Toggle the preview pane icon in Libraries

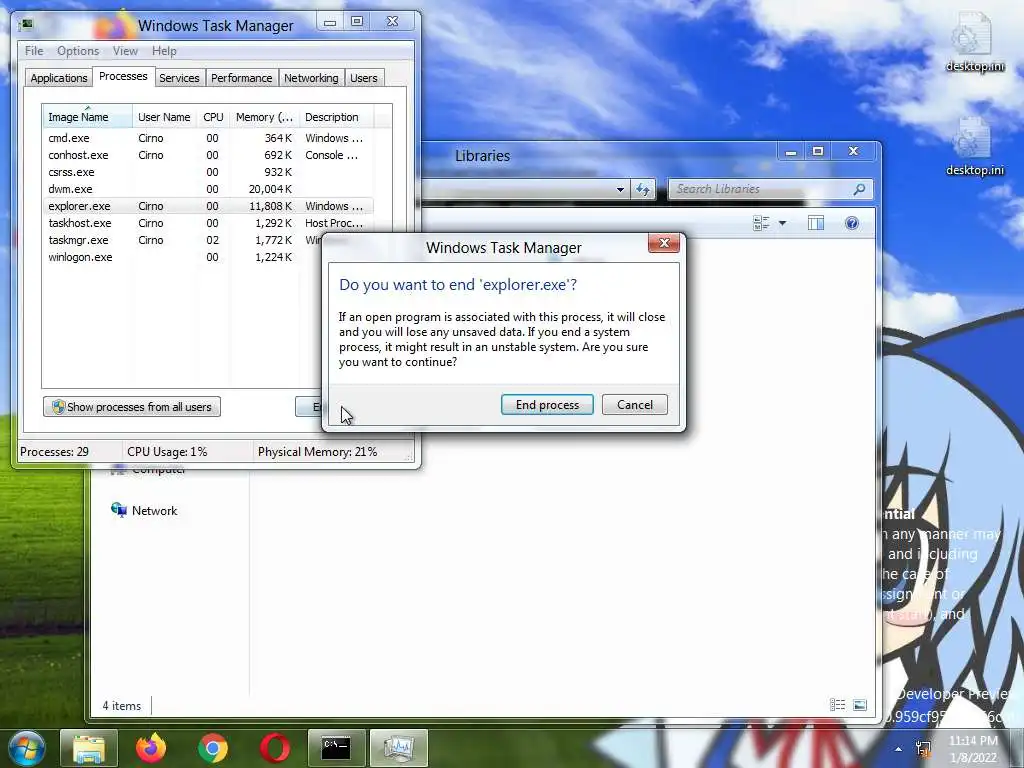816,223
